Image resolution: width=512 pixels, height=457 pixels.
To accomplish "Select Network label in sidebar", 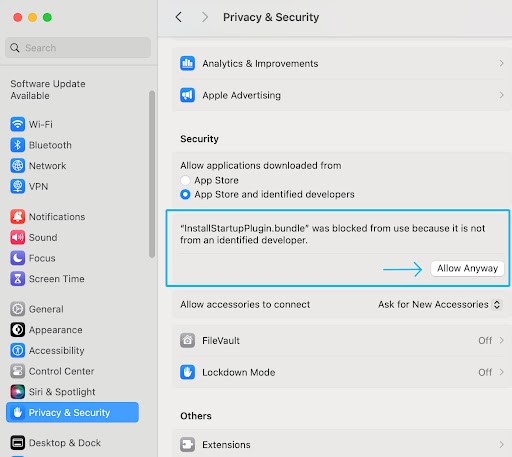I will (x=47, y=166).
